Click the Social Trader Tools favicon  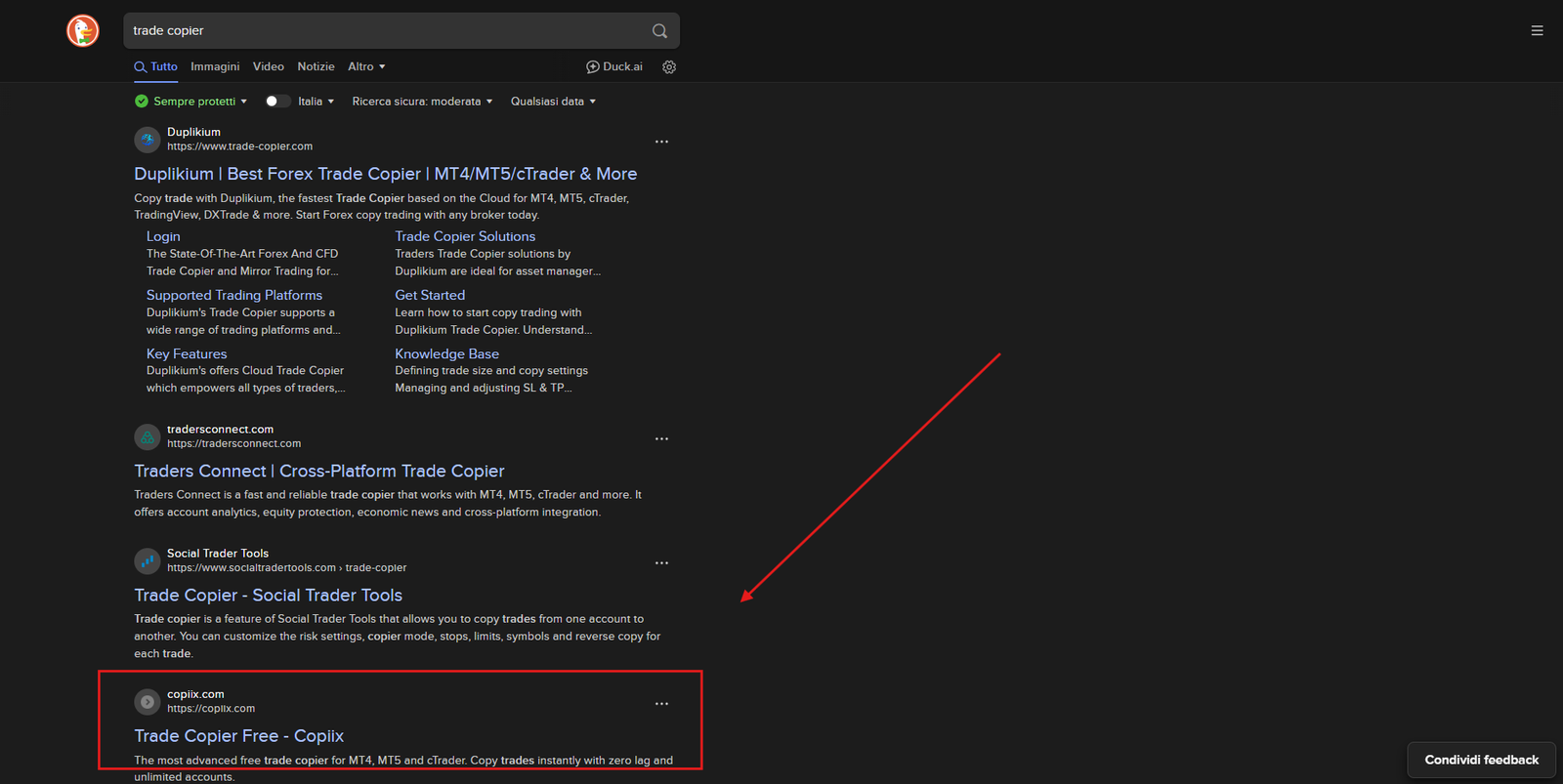(148, 560)
